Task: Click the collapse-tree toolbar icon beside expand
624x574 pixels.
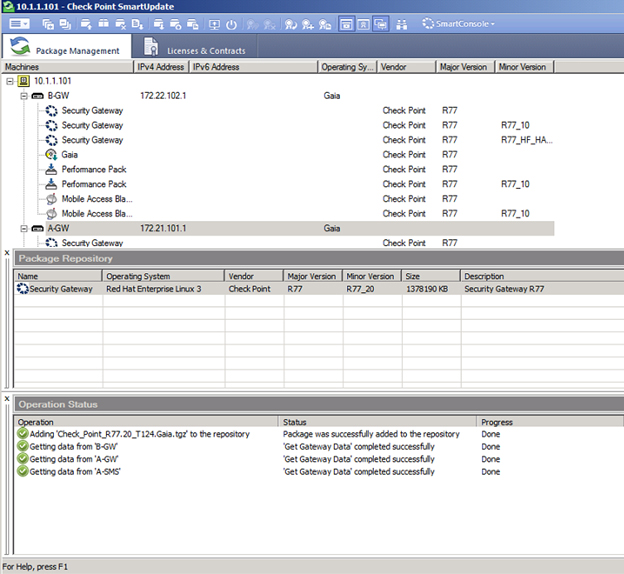Action: pos(65,24)
